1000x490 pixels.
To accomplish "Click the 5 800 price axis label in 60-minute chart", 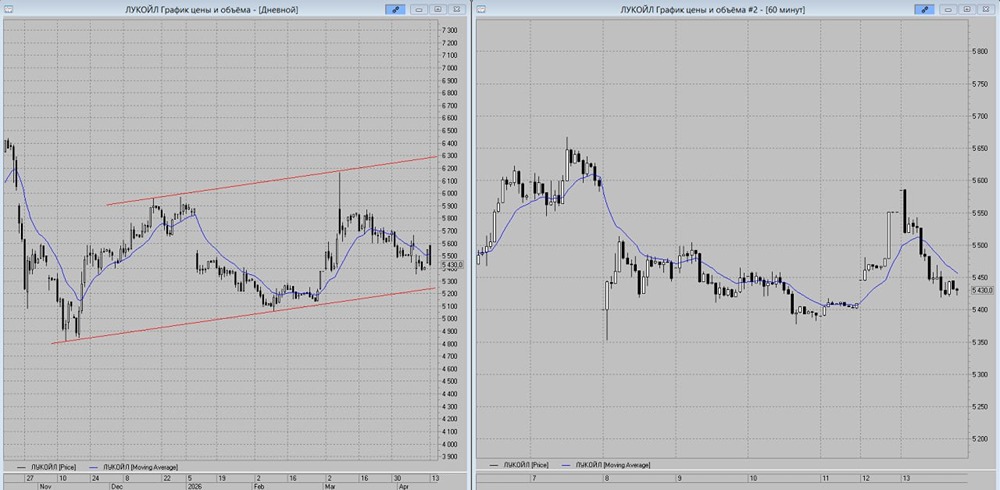I will (x=979, y=51).
